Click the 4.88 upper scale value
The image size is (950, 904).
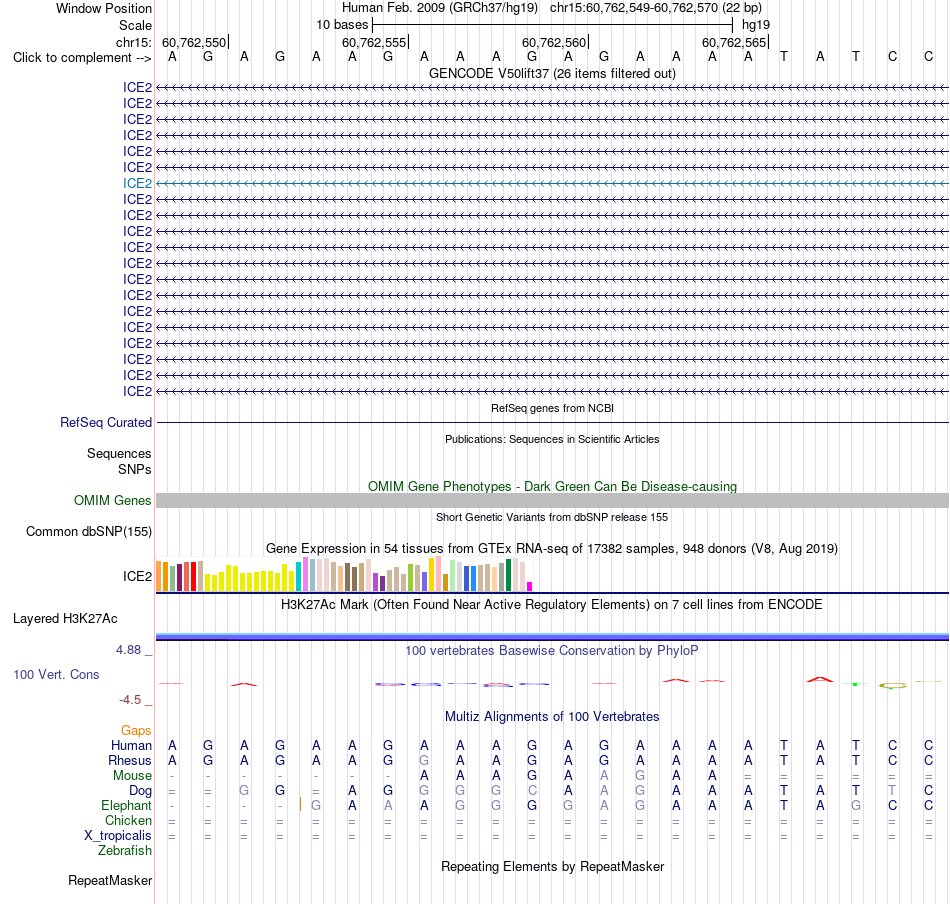coord(128,650)
